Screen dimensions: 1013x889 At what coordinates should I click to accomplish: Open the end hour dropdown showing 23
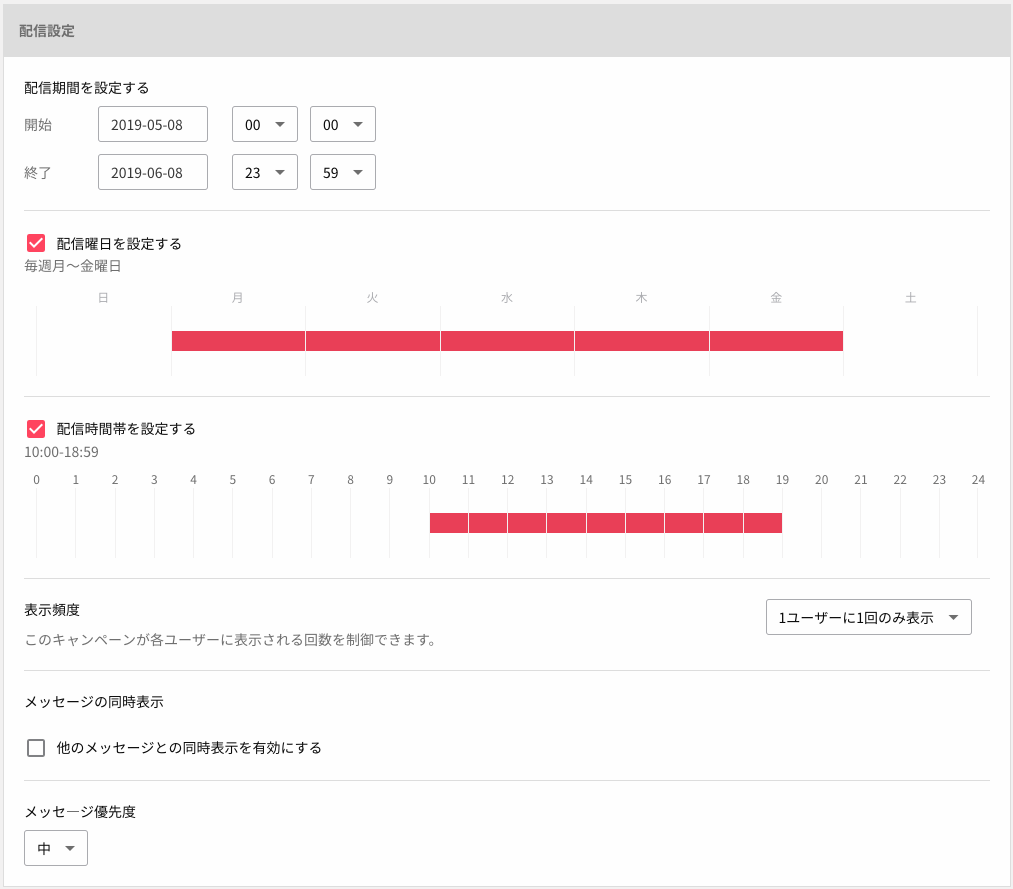265,172
